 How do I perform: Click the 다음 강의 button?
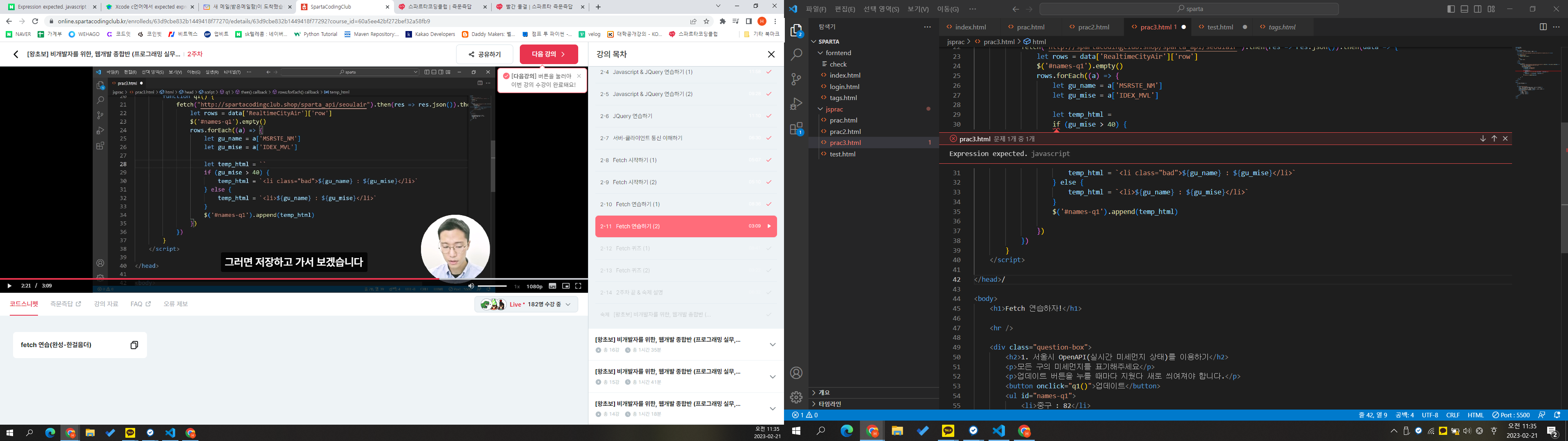click(x=548, y=54)
